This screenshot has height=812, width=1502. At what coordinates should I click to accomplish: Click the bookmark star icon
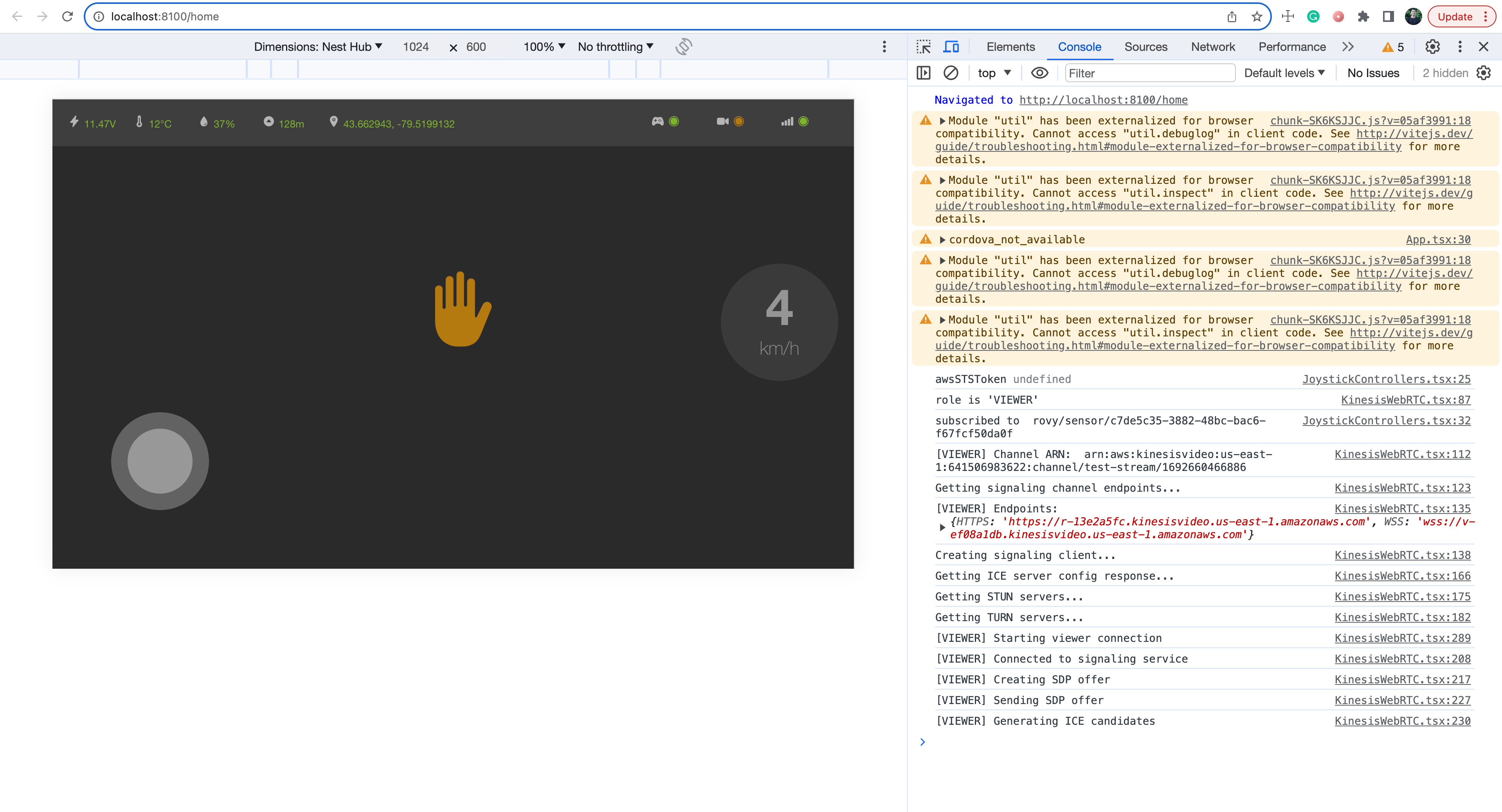[x=1257, y=16]
